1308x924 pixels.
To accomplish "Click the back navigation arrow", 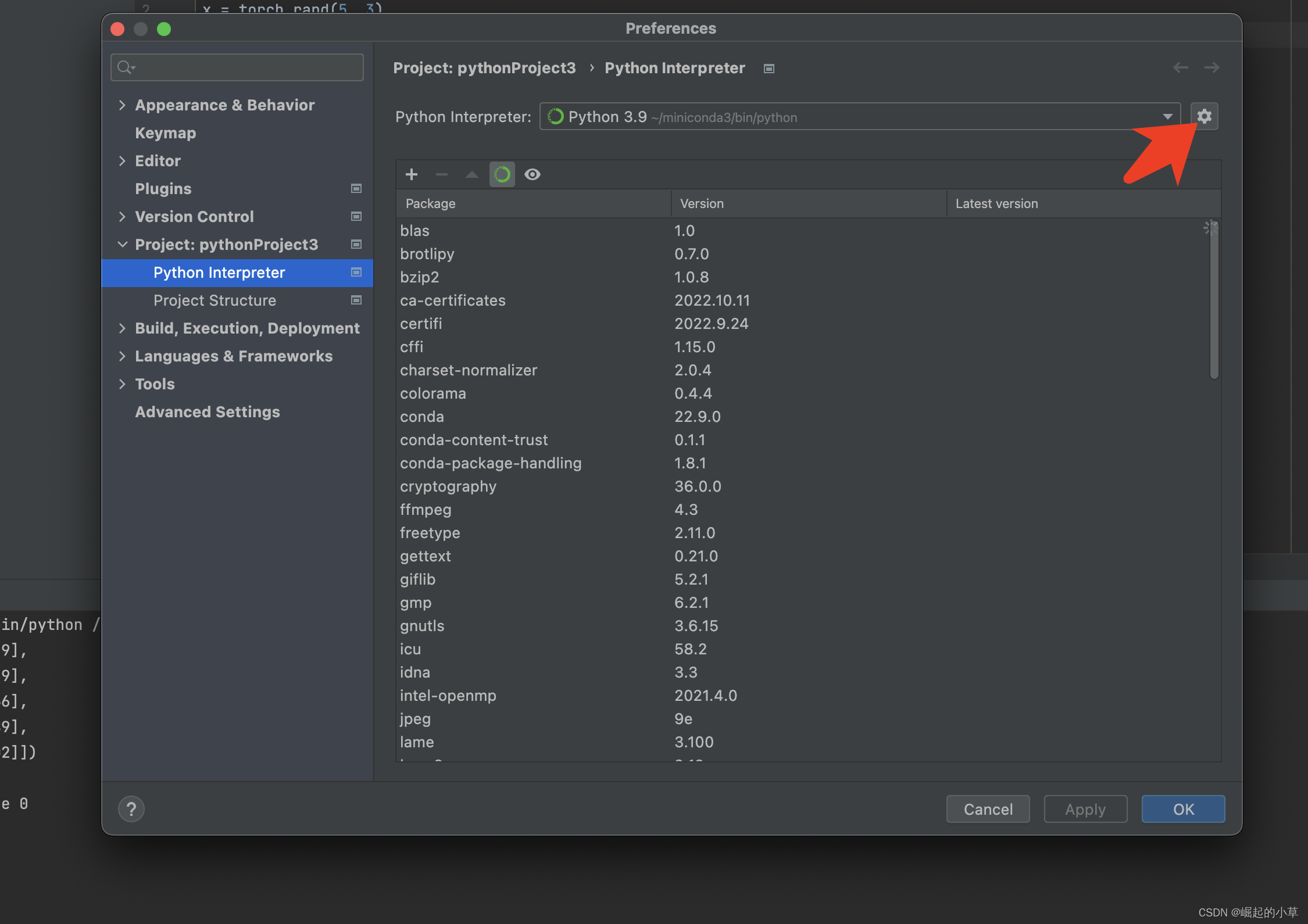I will [1180, 68].
